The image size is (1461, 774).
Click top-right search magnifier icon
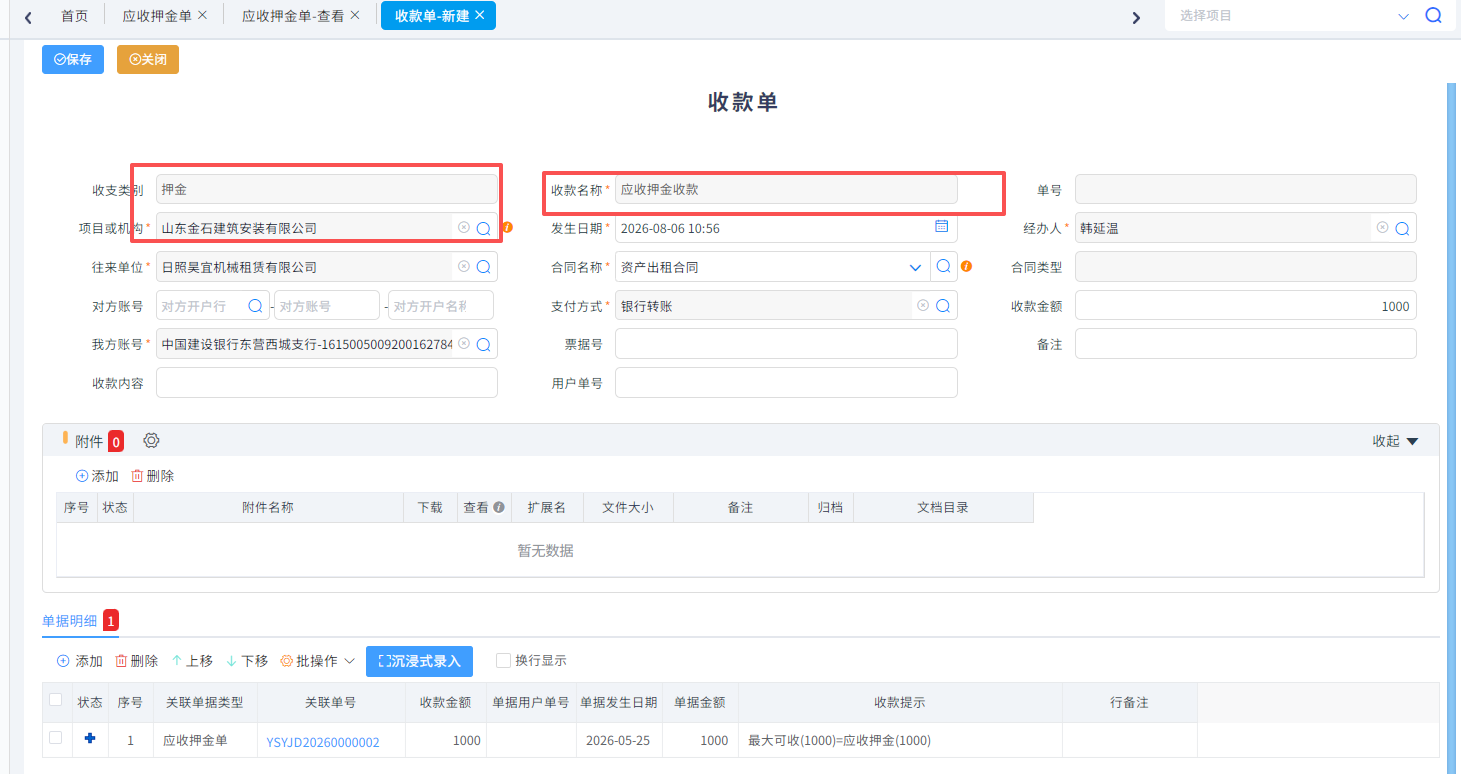[1433, 16]
